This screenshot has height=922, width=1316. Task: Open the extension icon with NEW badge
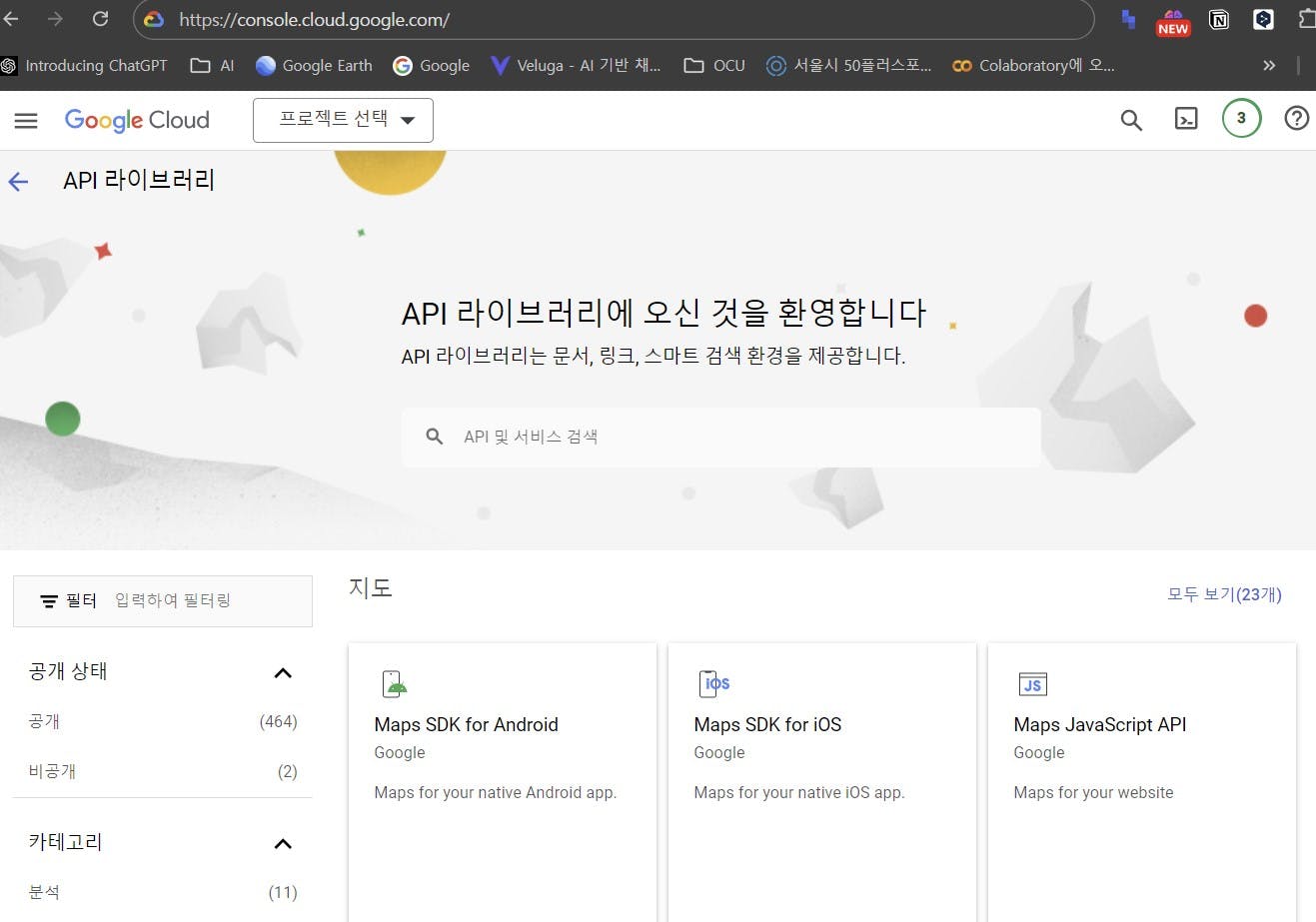(x=1173, y=22)
